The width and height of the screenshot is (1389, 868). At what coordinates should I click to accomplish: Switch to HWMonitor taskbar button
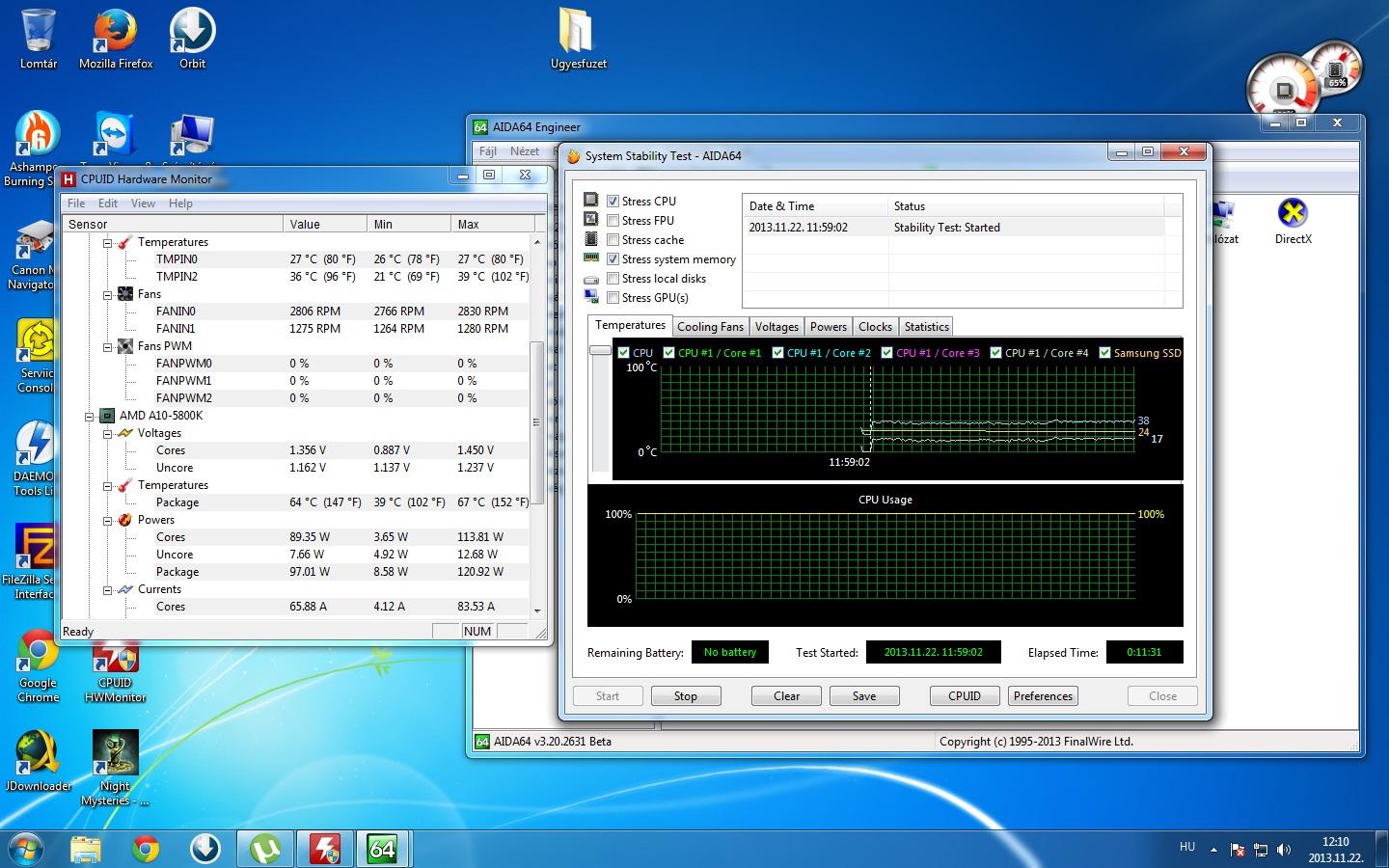tap(324, 849)
